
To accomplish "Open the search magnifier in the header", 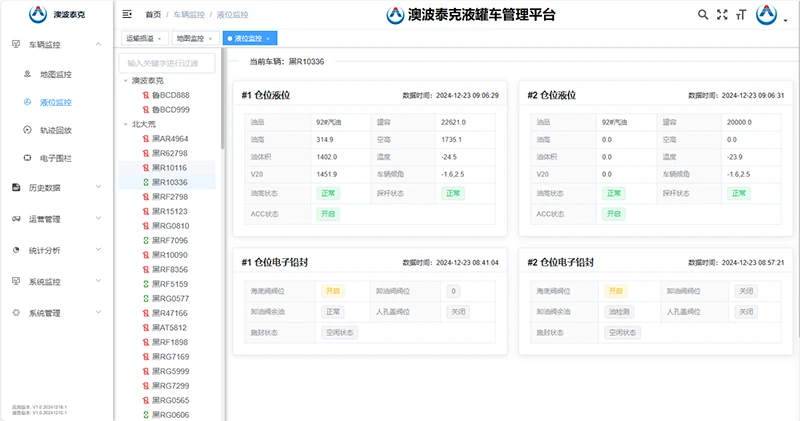I will 703,15.
